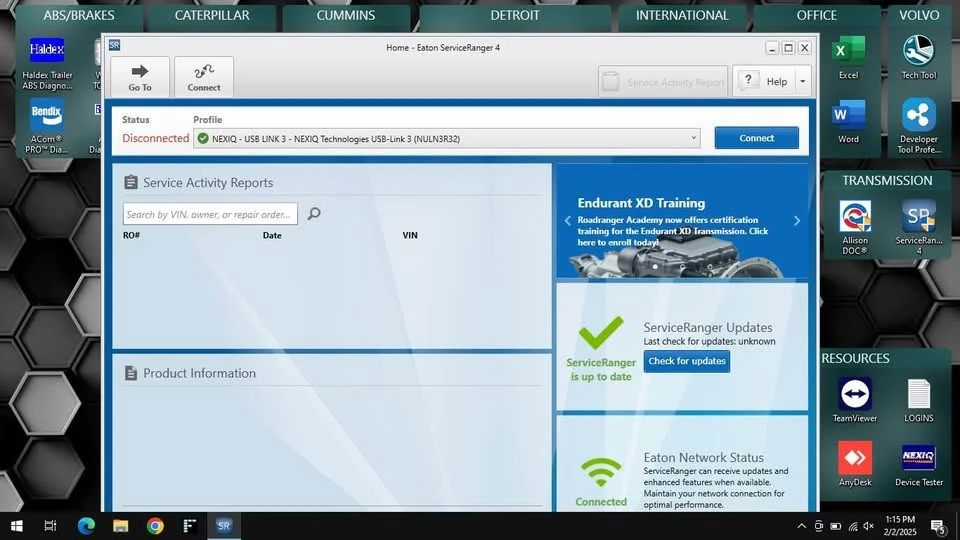Switch to ServiceRanger in taskbar
960x540 pixels.
point(223,526)
